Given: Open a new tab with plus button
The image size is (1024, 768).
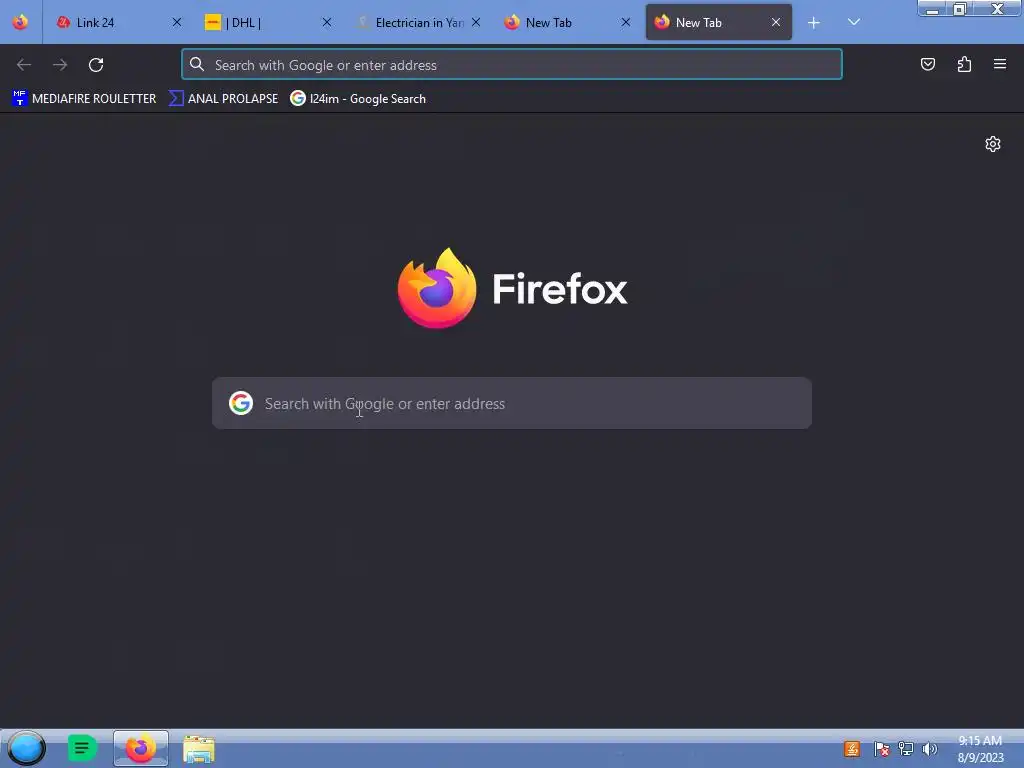Looking at the screenshot, I should [814, 23].
